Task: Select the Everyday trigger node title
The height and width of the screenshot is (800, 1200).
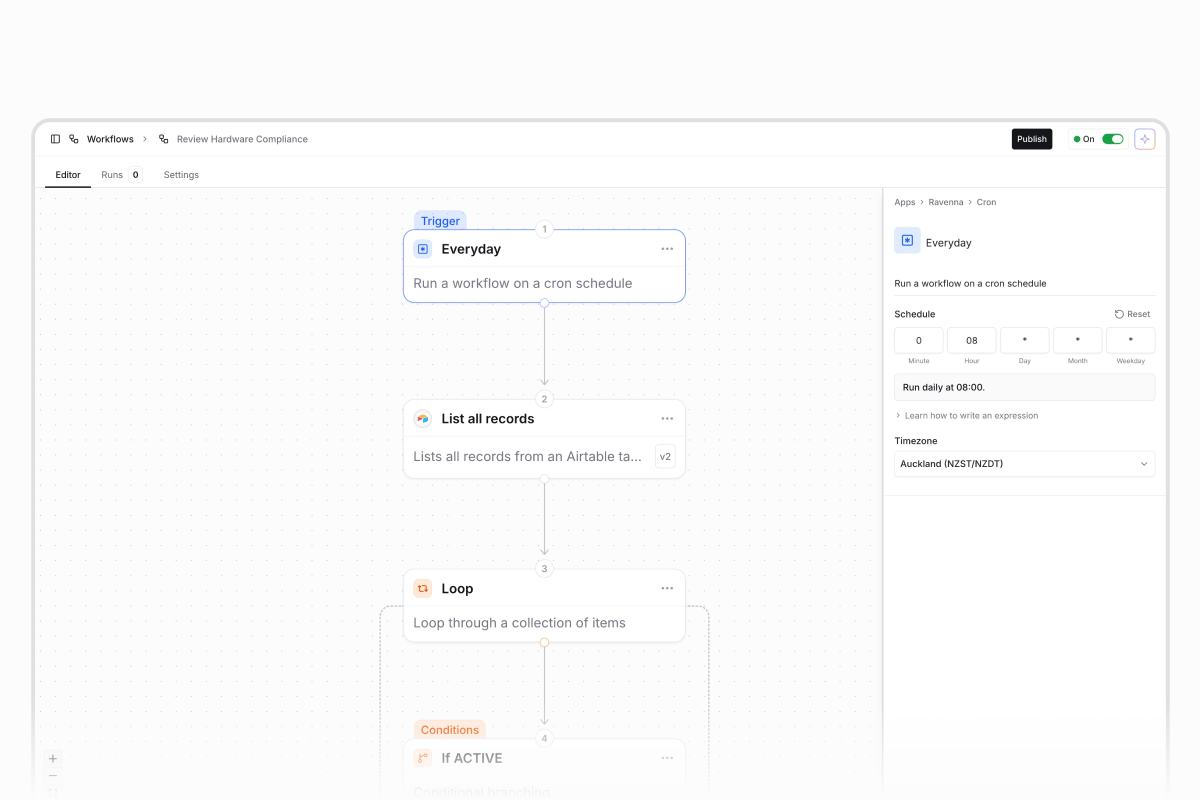Action: (x=471, y=249)
